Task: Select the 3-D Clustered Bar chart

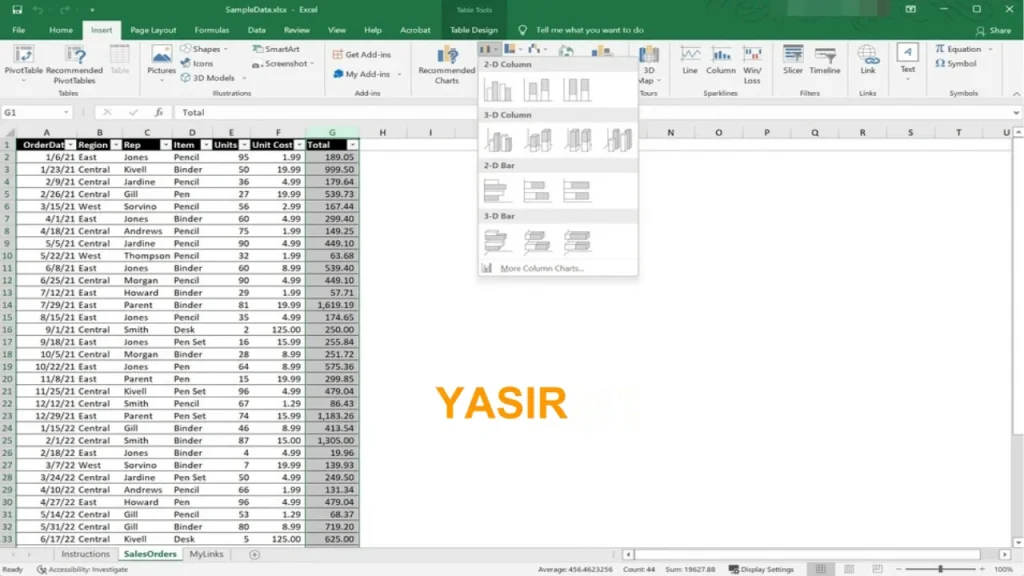Action: (498, 241)
